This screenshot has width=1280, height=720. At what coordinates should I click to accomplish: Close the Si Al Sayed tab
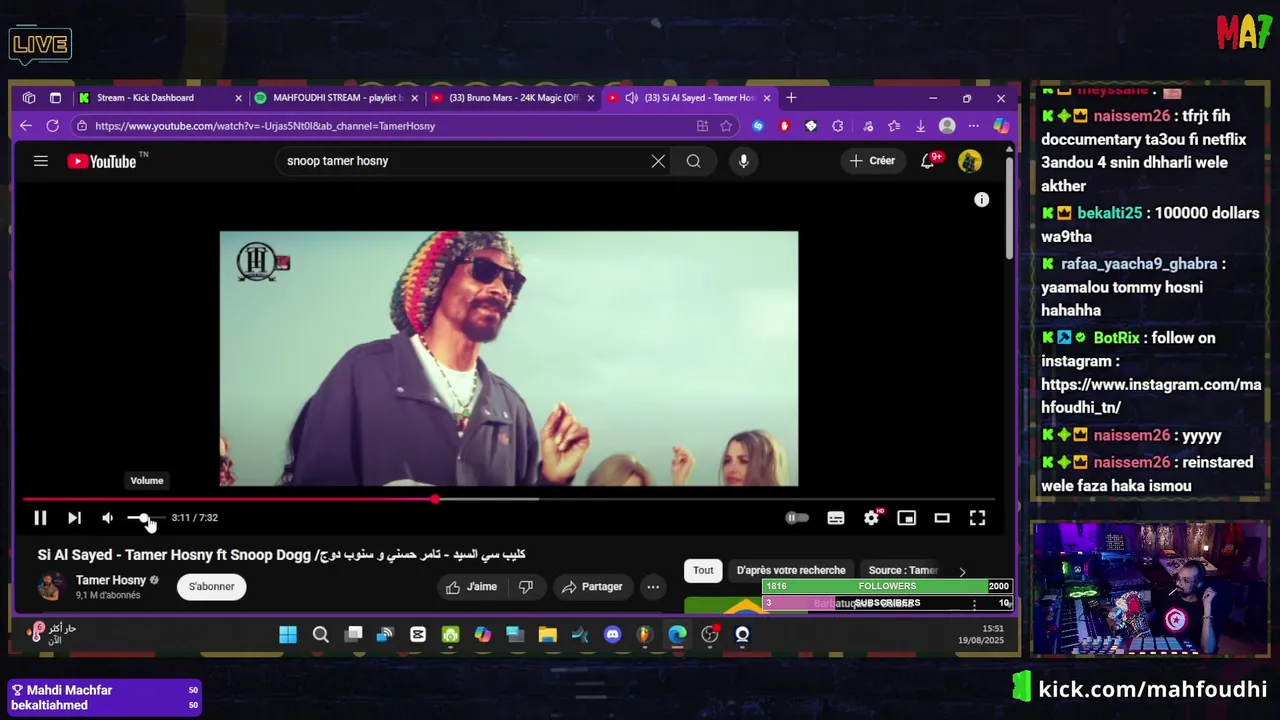click(x=767, y=98)
